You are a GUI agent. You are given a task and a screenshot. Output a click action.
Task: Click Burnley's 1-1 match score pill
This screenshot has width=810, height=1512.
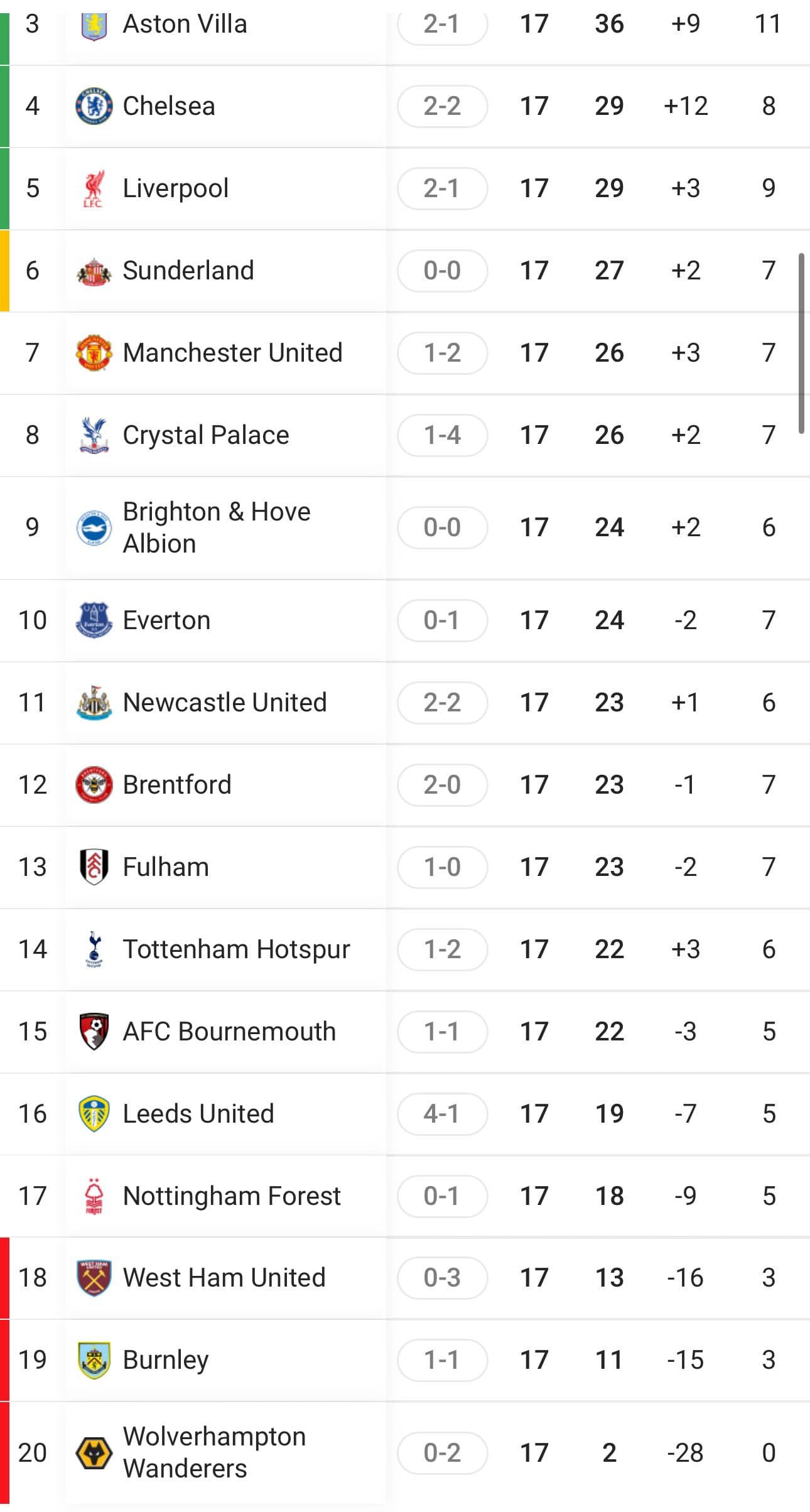pos(442,1359)
